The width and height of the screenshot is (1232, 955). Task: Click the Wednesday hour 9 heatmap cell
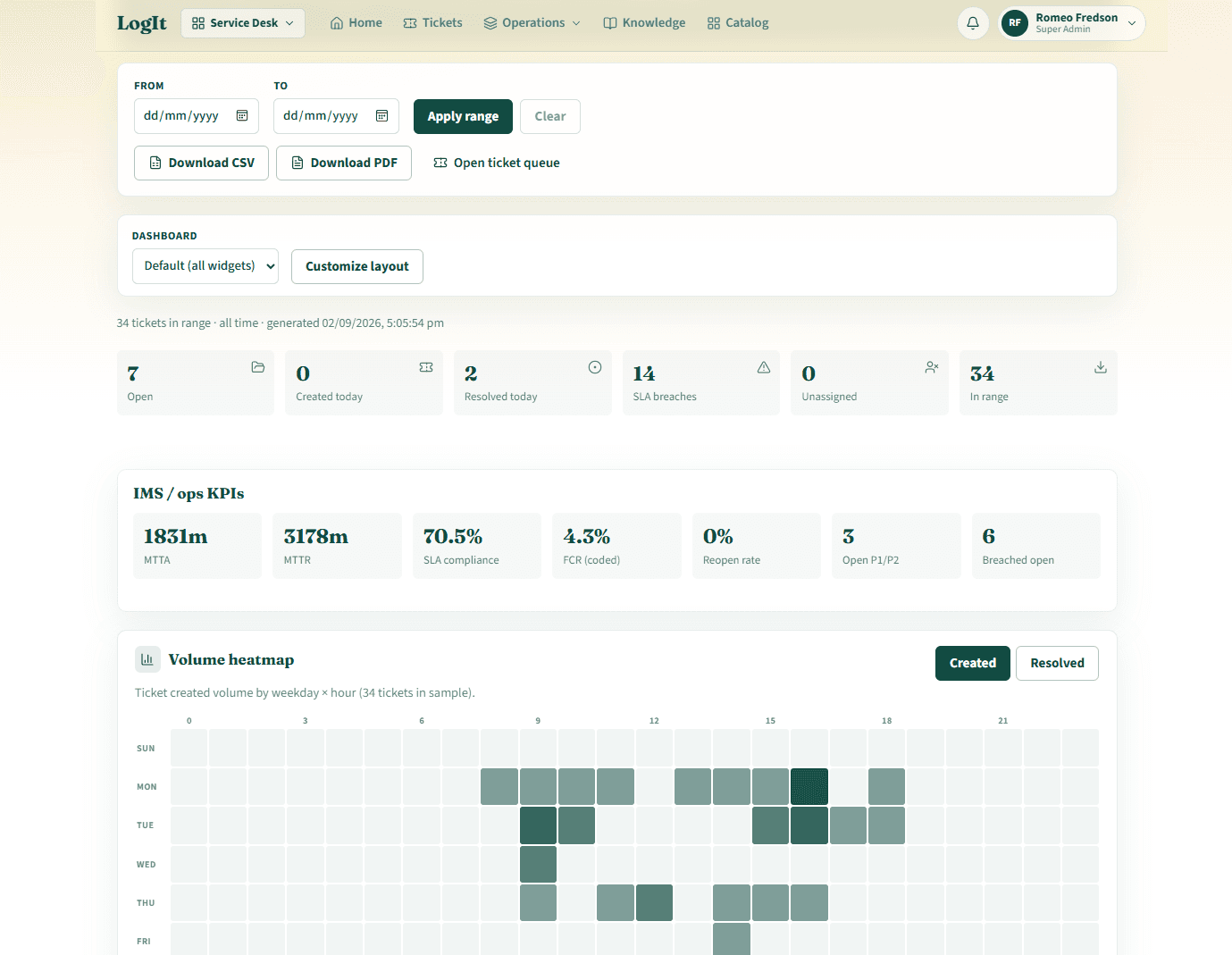click(538, 864)
